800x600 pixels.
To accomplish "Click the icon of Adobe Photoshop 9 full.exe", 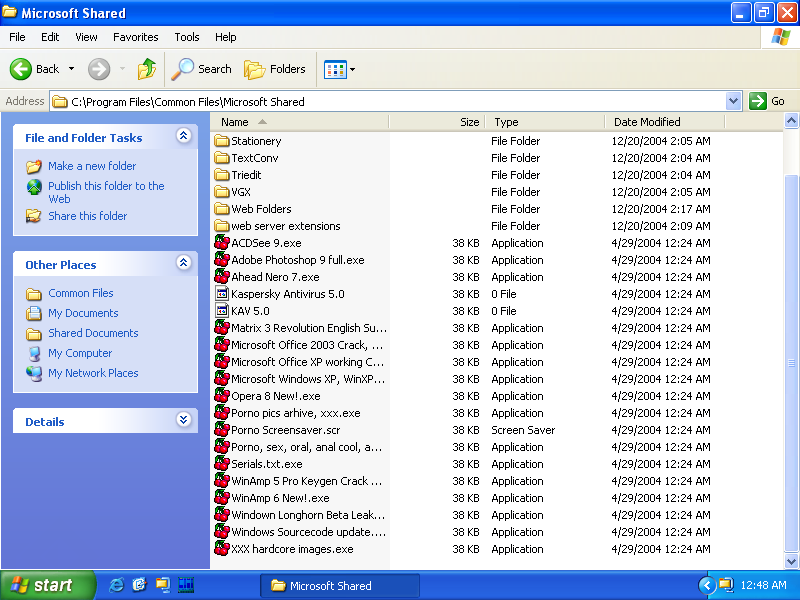I will [x=221, y=260].
